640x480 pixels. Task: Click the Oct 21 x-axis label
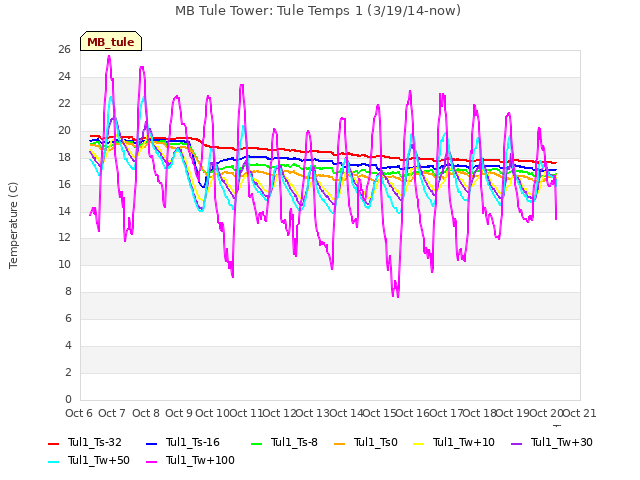click(580, 413)
